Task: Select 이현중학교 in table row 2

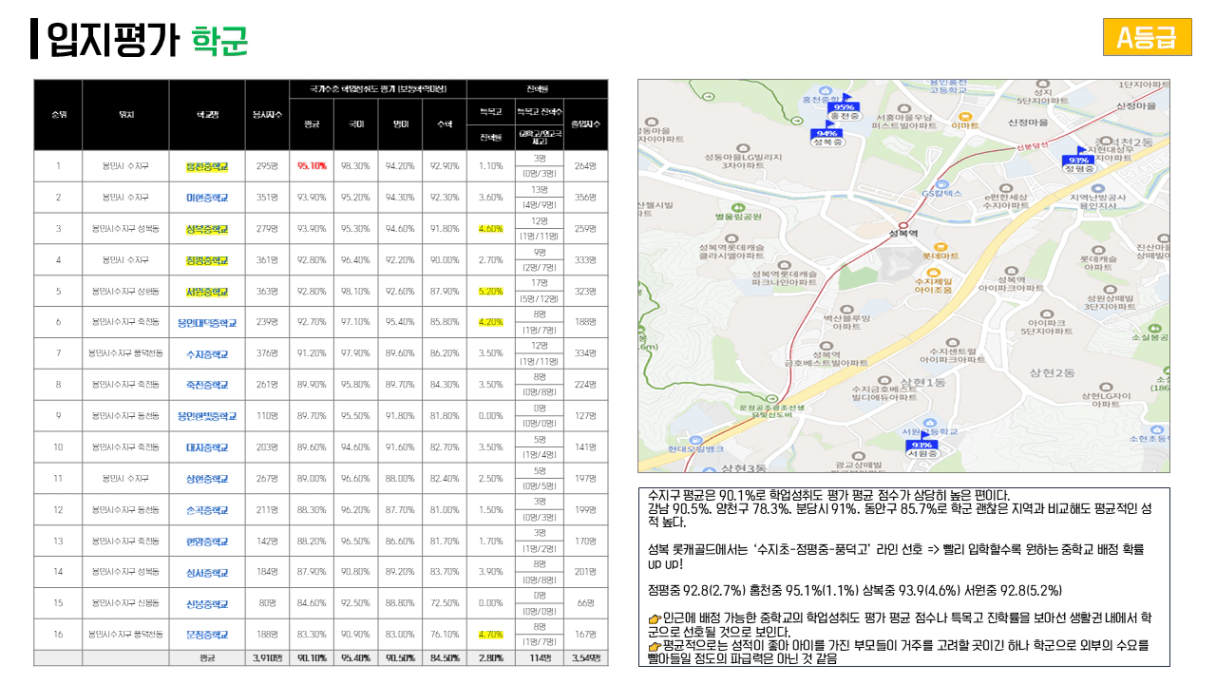Action: tap(207, 198)
